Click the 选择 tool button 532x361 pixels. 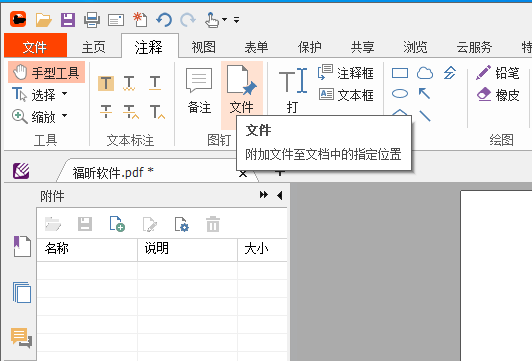(x=34, y=95)
